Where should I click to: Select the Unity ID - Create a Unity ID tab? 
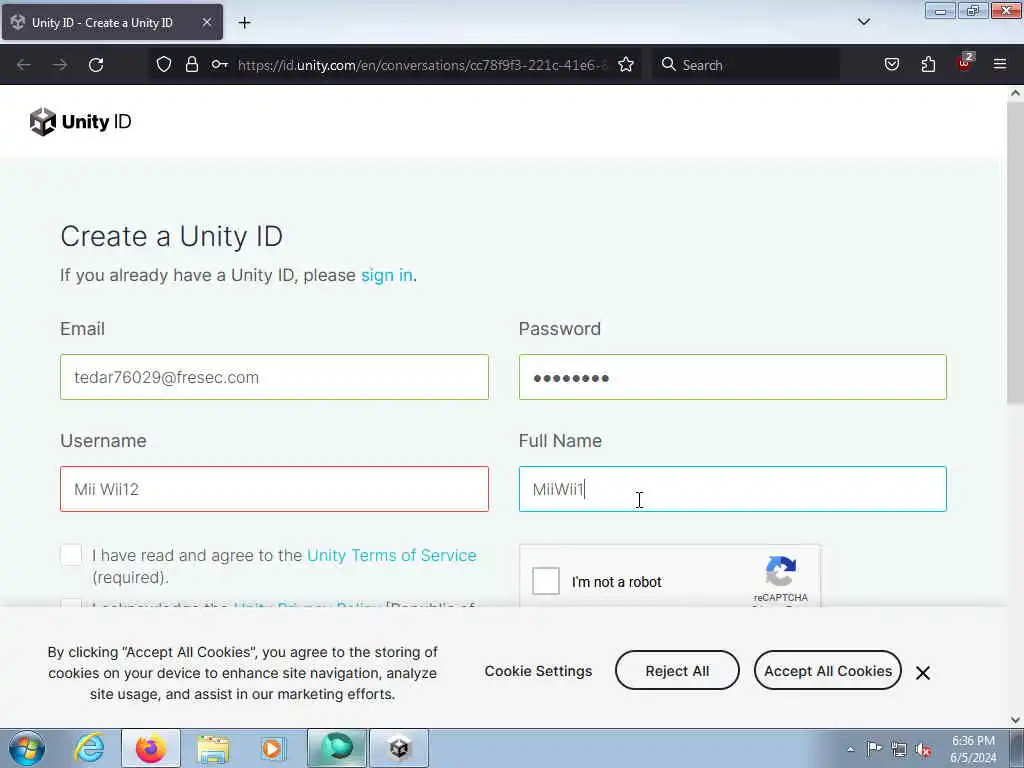click(112, 23)
